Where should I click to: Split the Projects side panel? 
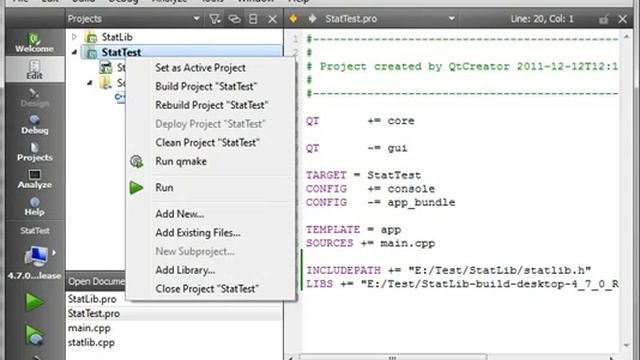coord(253,19)
